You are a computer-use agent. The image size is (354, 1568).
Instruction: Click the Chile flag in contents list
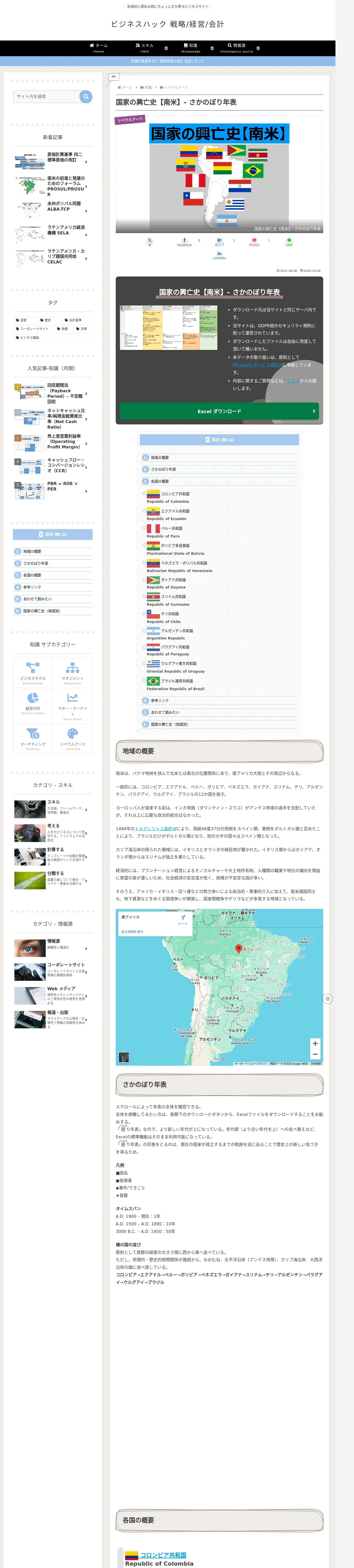pos(153,614)
